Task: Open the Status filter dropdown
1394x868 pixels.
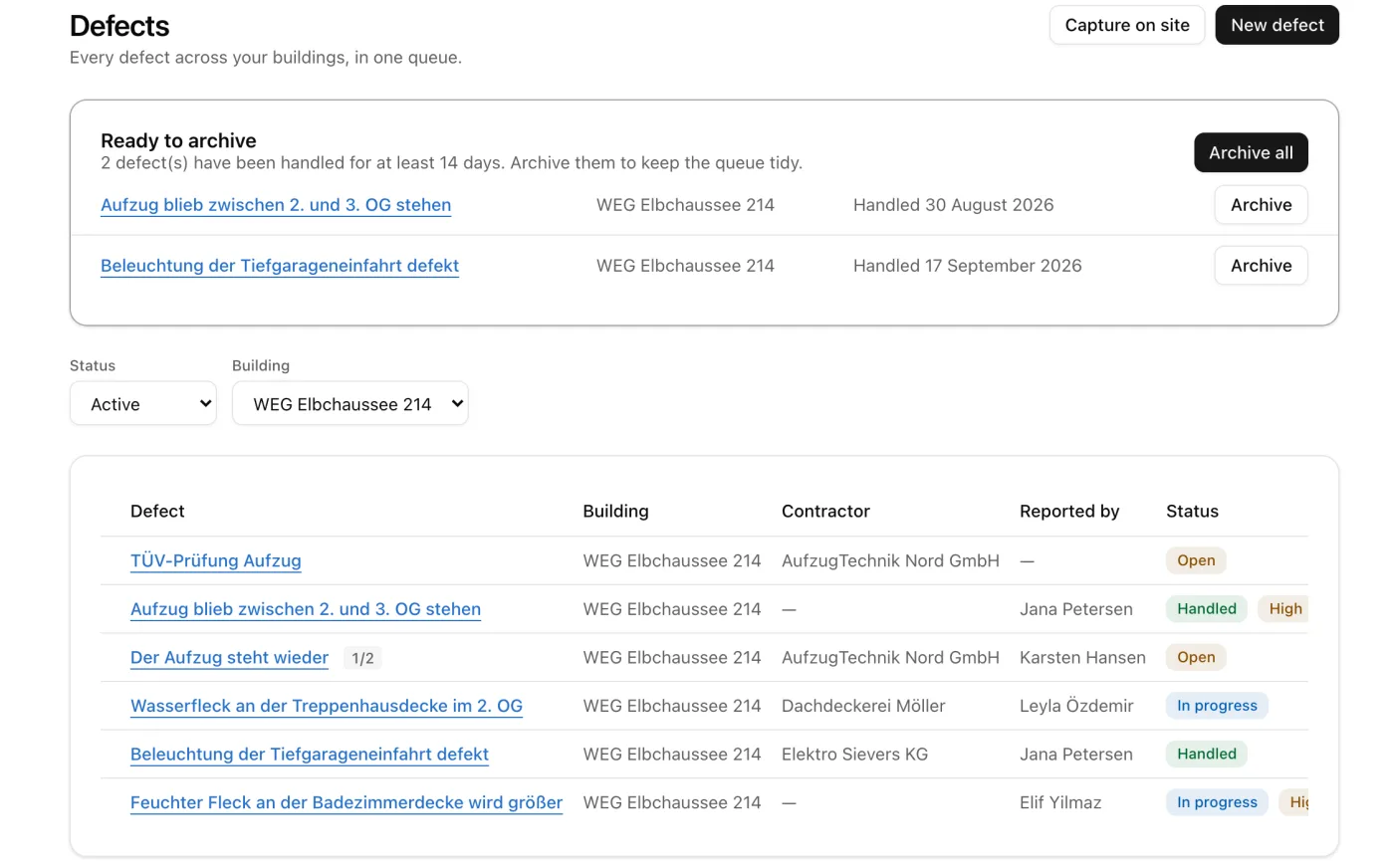Action: (143, 404)
